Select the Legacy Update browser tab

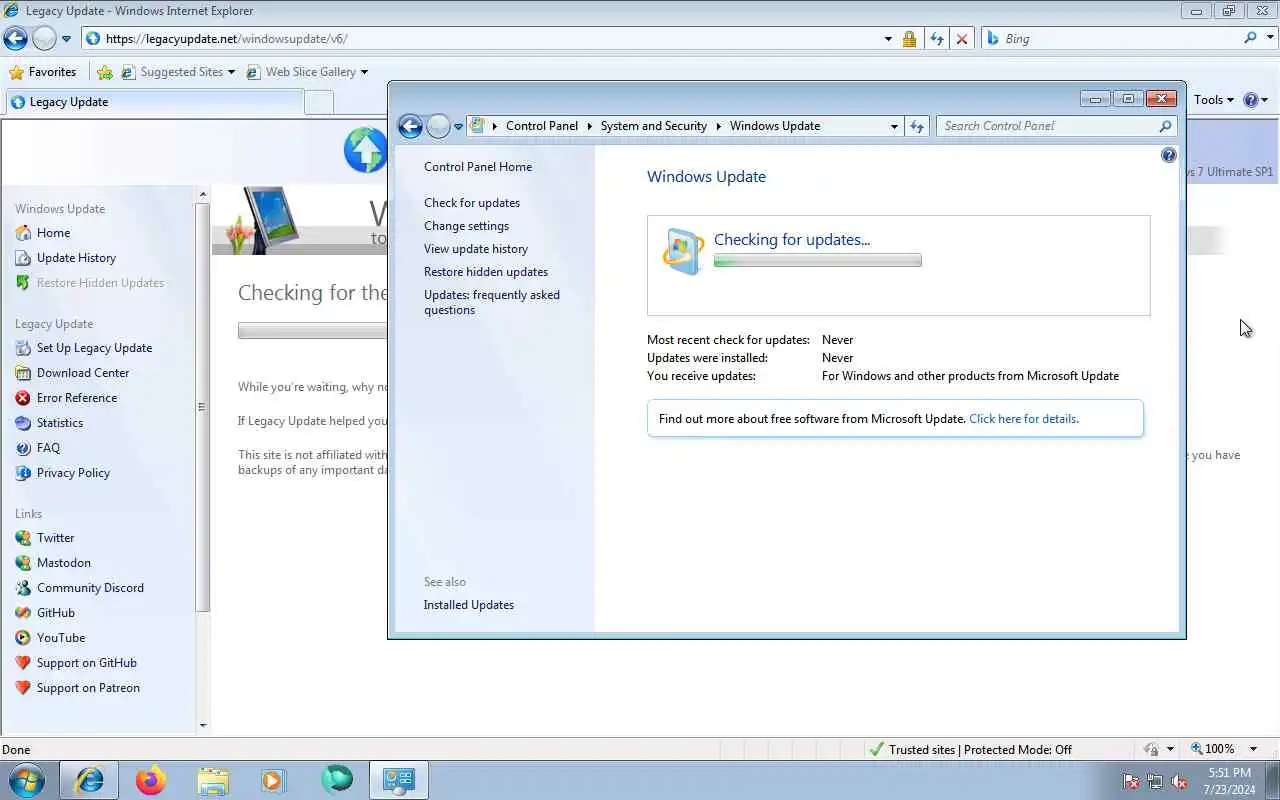point(154,102)
